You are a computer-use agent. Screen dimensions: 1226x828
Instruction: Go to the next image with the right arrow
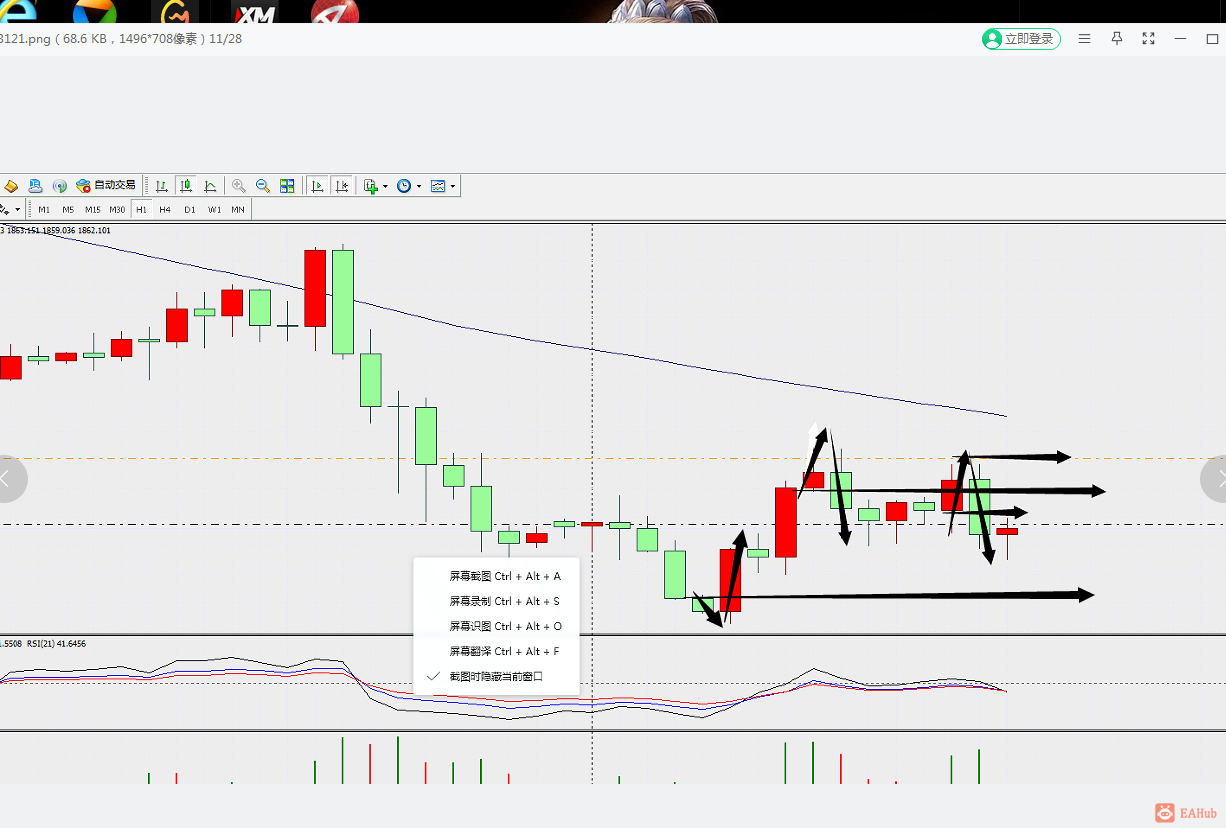coord(1214,479)
